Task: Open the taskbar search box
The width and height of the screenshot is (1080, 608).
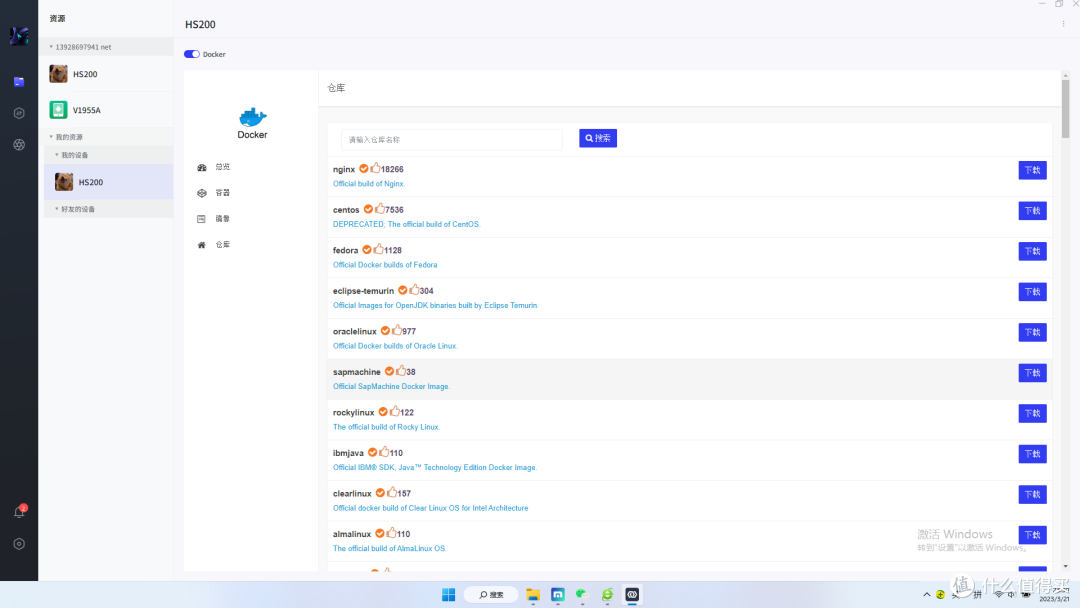Action: click(x=491, y=594)
